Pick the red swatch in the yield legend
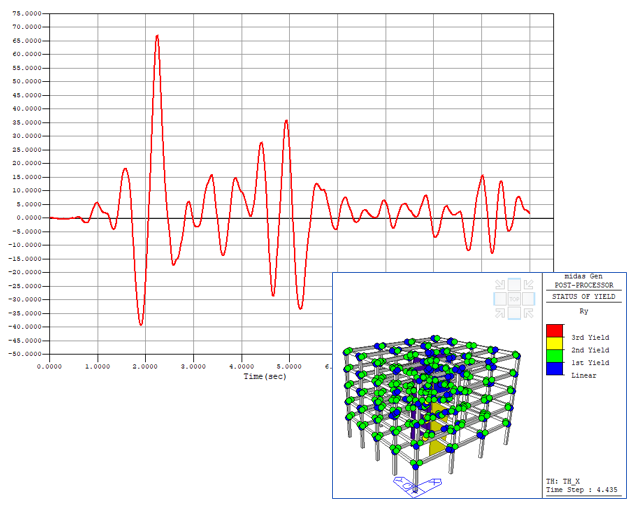The image size is (640, 508). coord(554,331)
